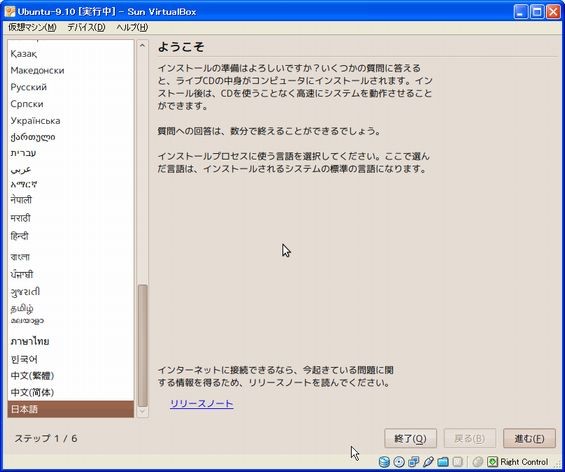The width and height of the screenshot is (565, 472).
Task: Select 中文(简体) in the language list
Action: [71, 392]
